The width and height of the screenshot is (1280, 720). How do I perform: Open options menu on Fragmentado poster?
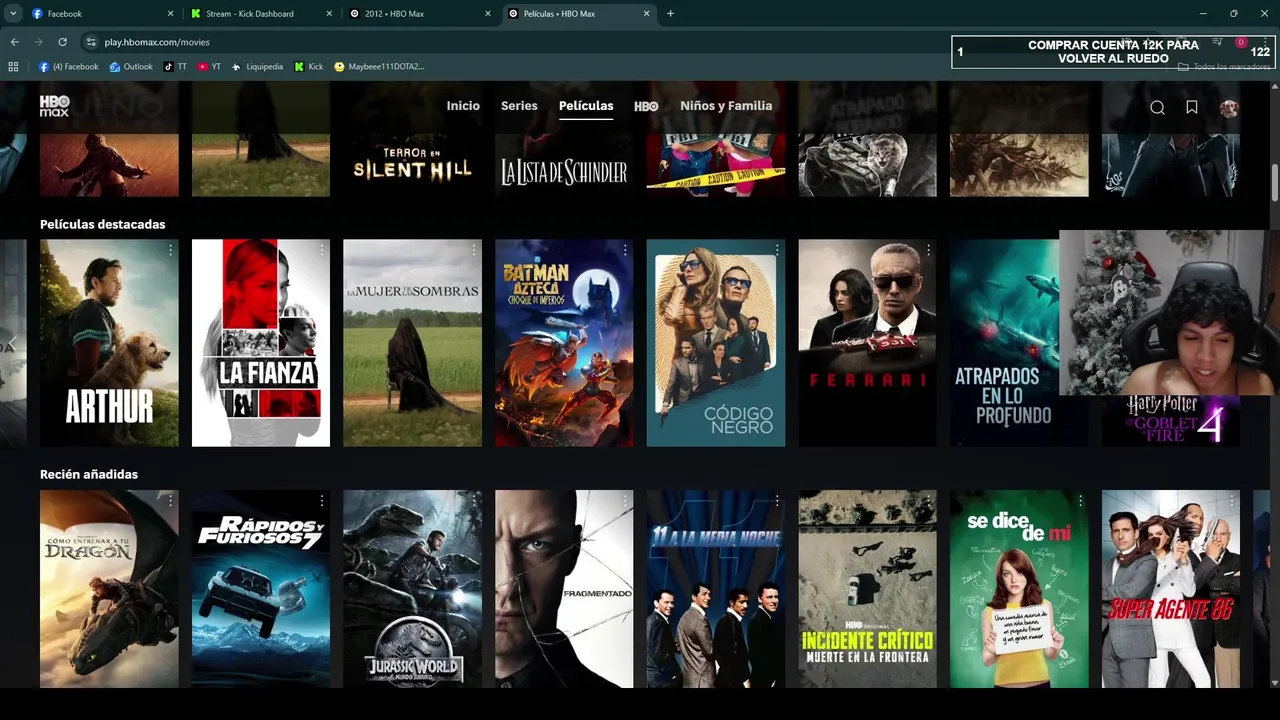click(x=625, y=500)
